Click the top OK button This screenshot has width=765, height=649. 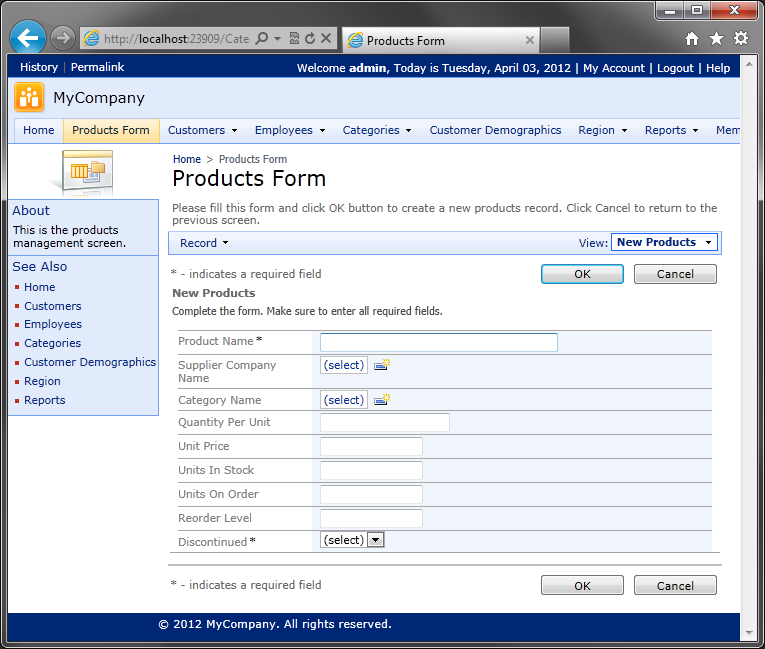(x=582, y=274)
